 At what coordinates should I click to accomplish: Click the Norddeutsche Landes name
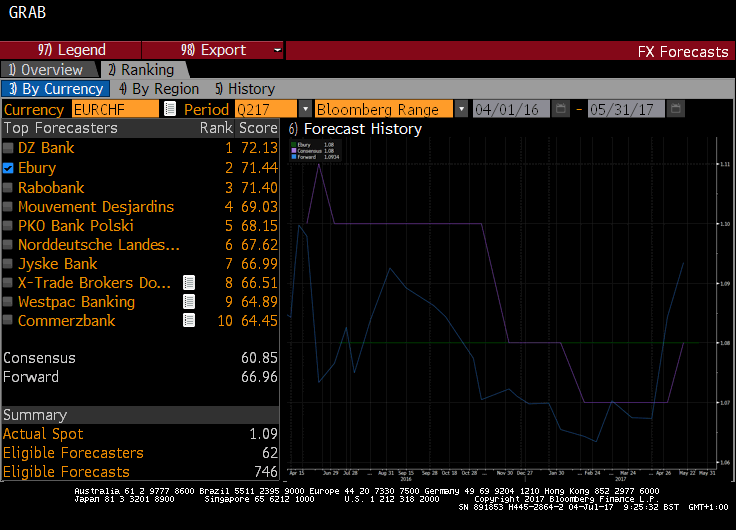(99, 245)
